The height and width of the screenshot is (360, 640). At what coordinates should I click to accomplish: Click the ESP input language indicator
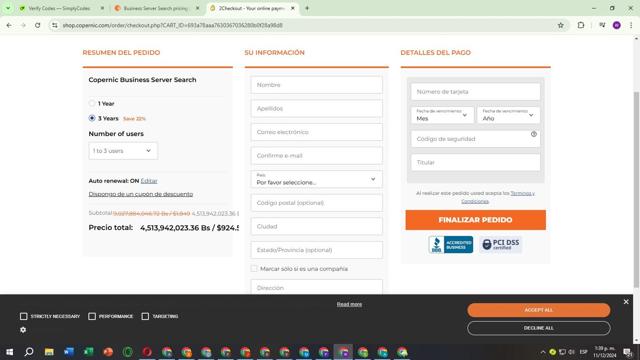click(x=584, y=352)
